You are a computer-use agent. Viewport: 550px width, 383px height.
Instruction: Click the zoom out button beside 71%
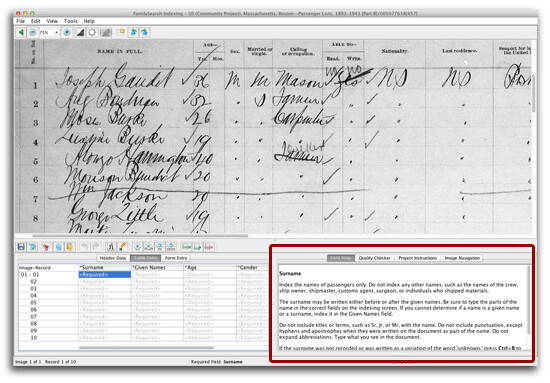pos(33,33)
